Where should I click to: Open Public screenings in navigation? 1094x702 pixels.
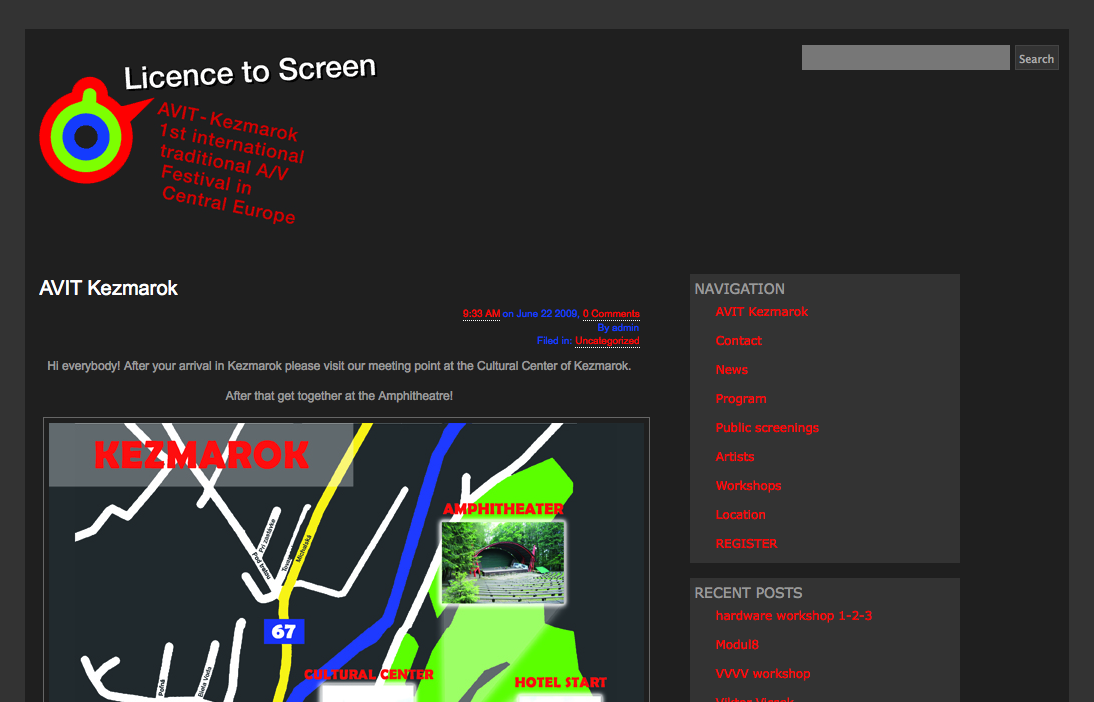[x=767, y=428]
